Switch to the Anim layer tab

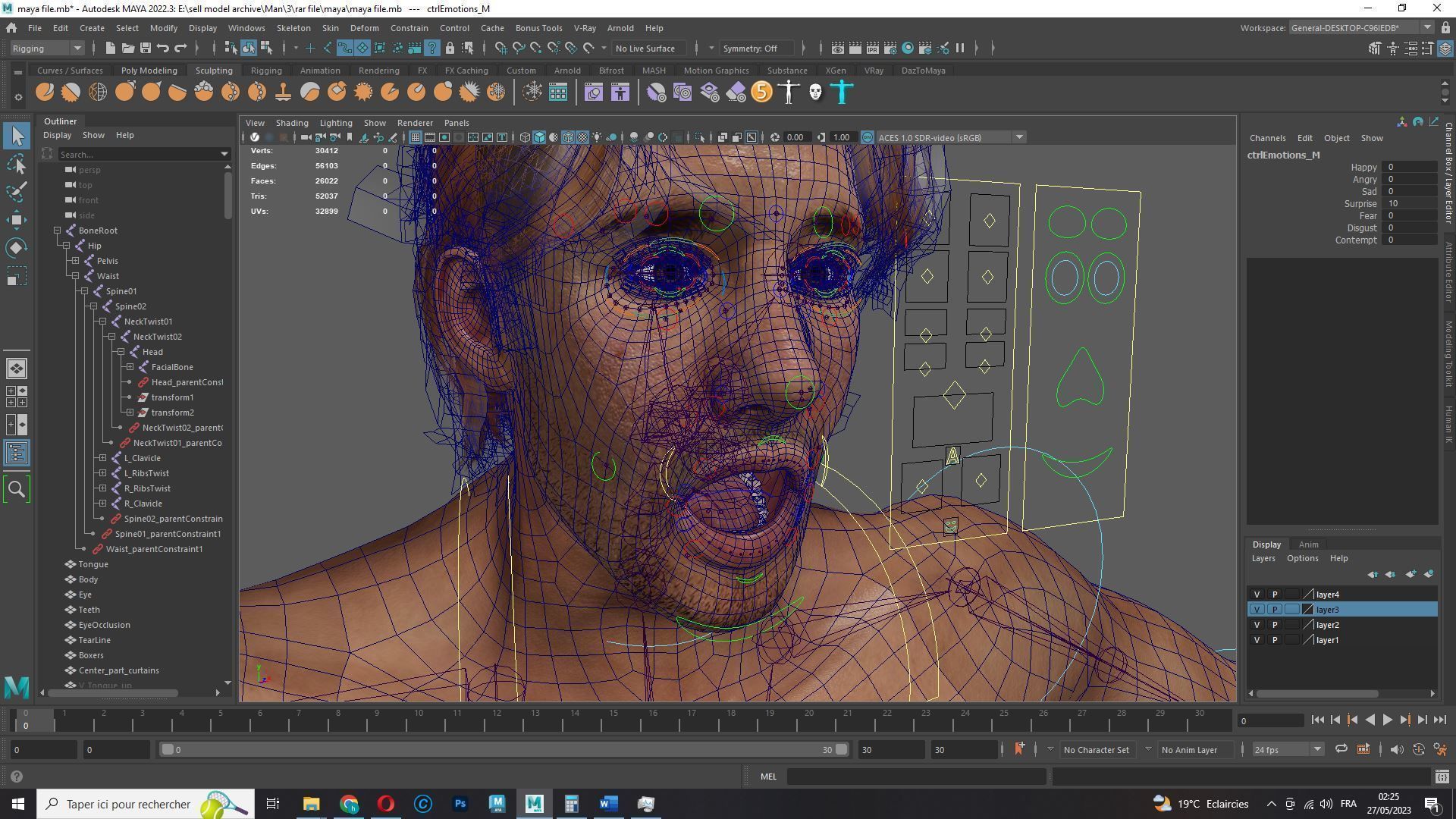point(1308,544)
